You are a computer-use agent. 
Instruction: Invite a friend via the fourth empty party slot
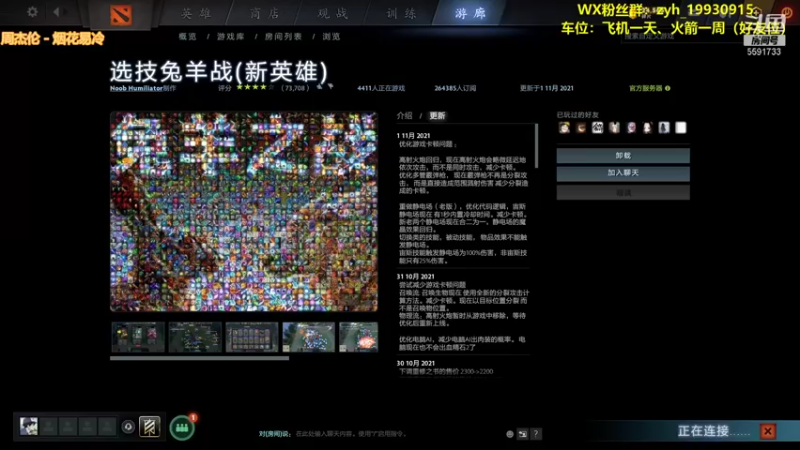click(107, 427)
